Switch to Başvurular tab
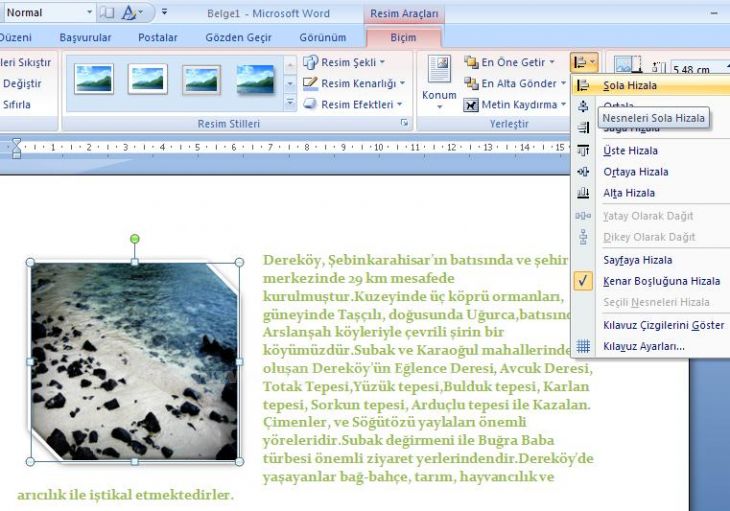The height and width of the screenshot is (511, 730). coord(85,37)
